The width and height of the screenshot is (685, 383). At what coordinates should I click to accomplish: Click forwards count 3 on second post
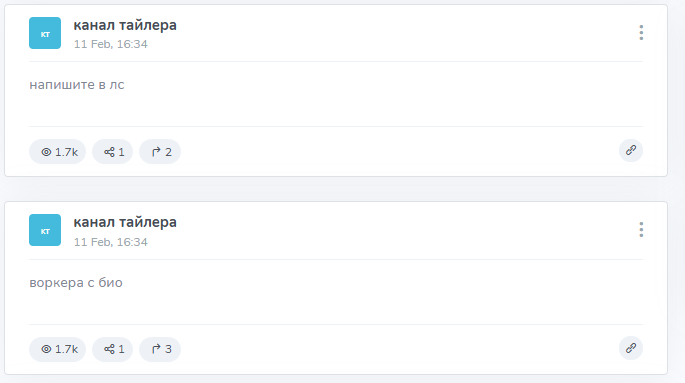(x=160, y=349)
